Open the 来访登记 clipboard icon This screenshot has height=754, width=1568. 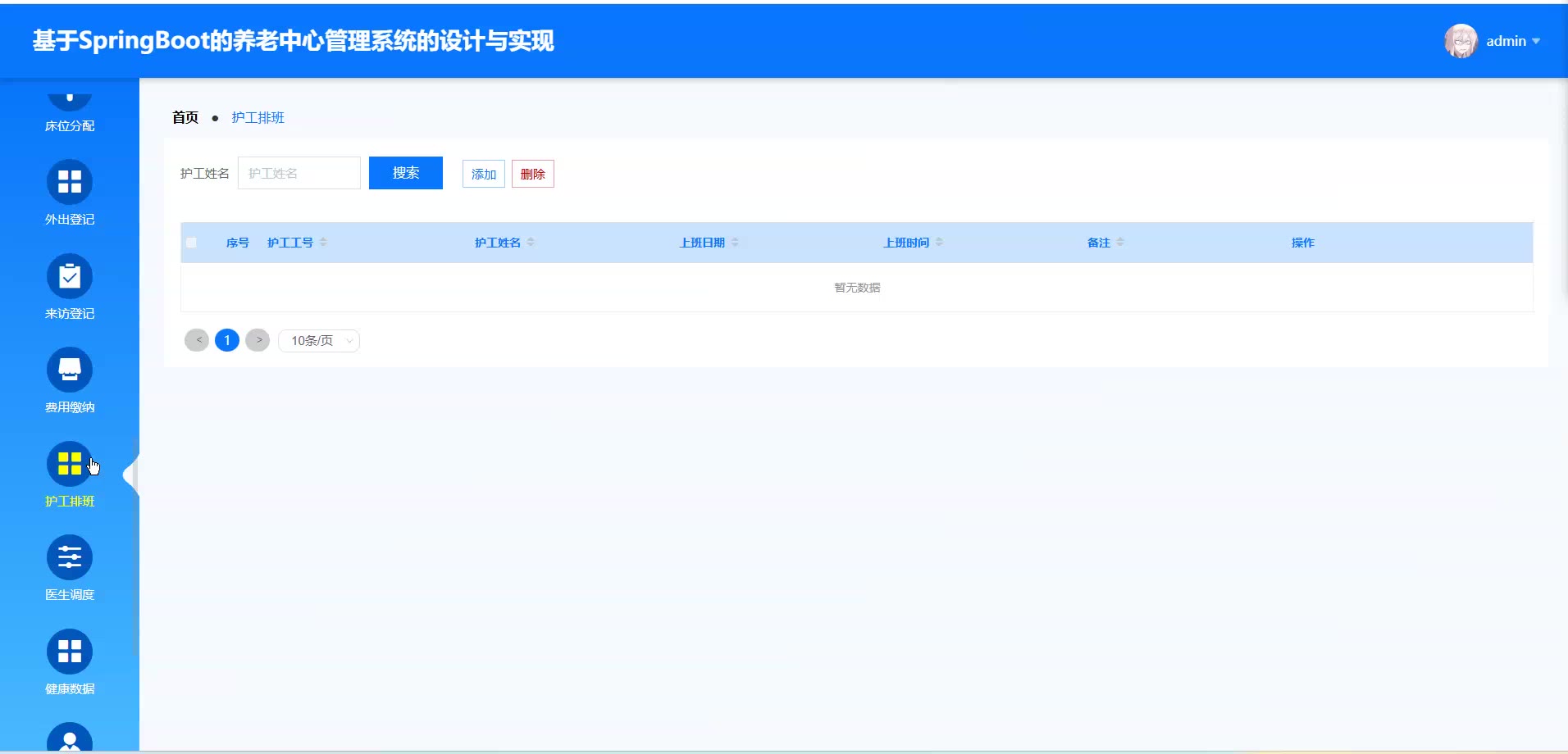[70, 276]
